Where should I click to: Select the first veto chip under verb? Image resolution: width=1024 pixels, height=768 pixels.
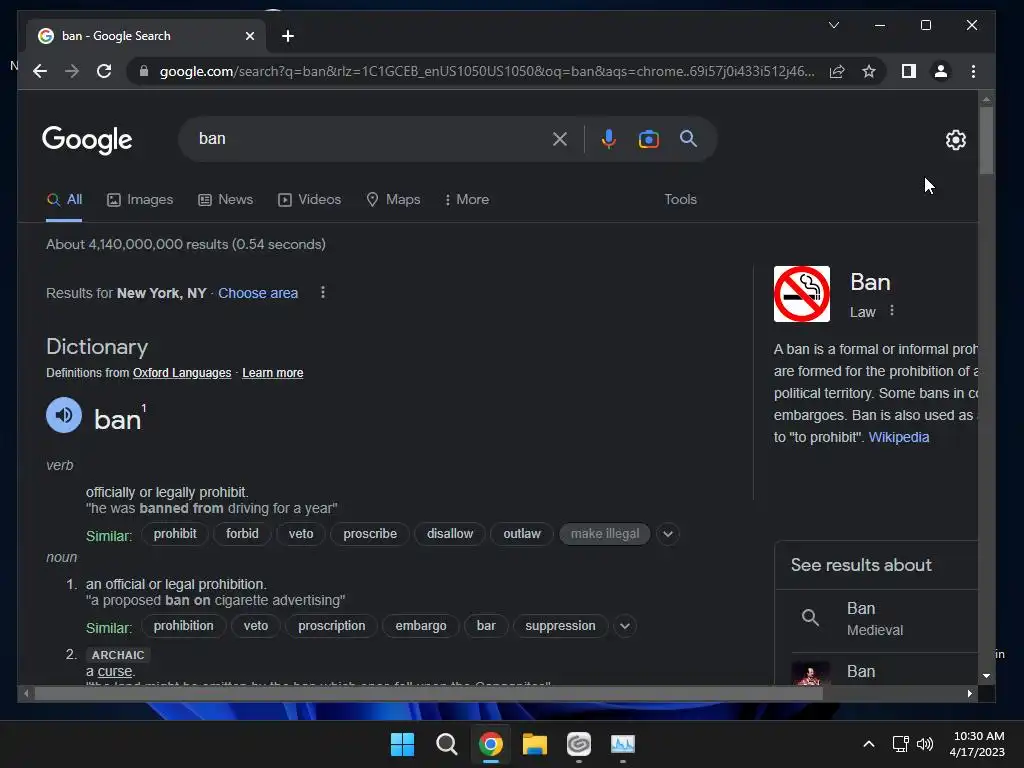[x=301, y=534]
